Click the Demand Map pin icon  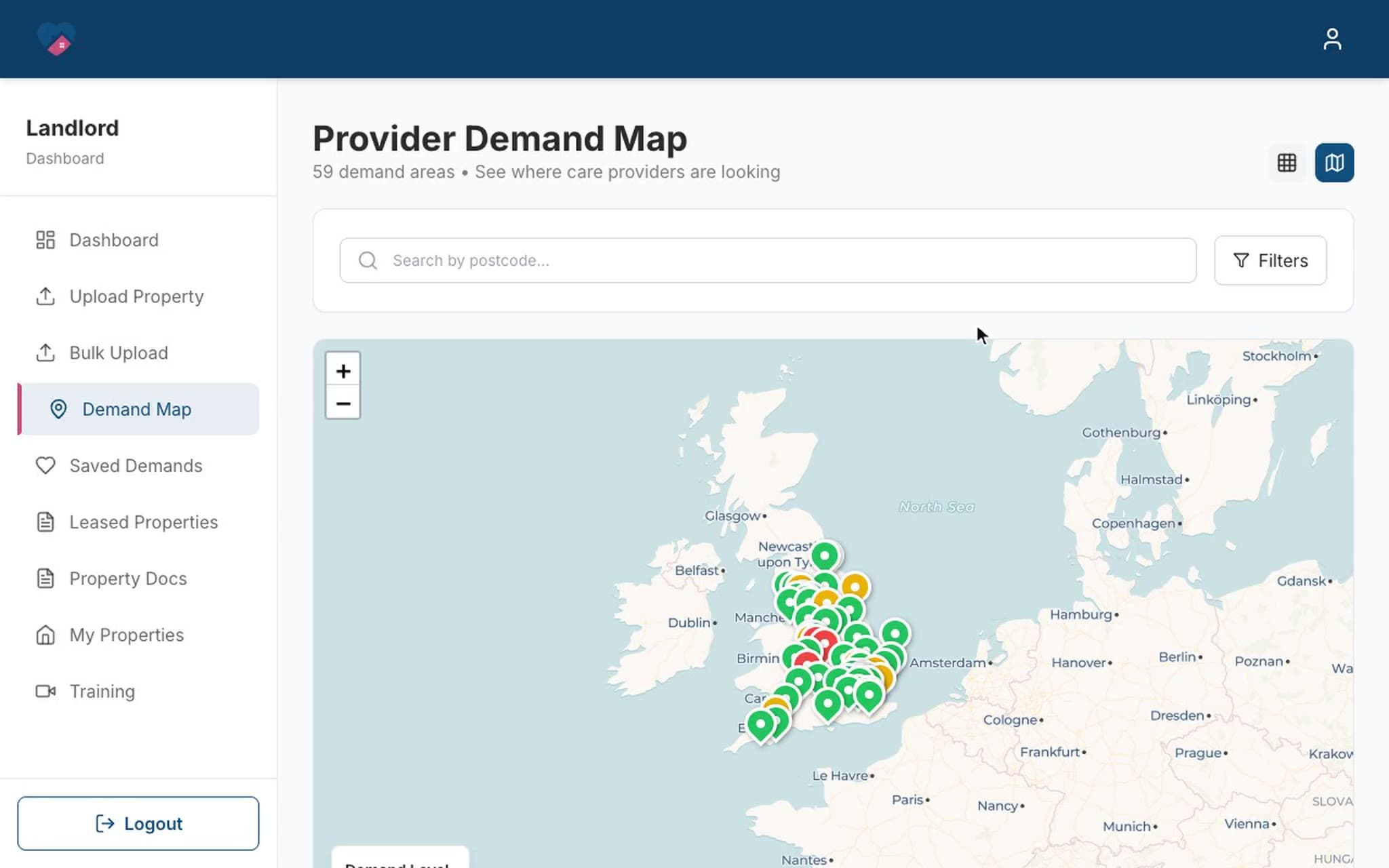point(58,409)
